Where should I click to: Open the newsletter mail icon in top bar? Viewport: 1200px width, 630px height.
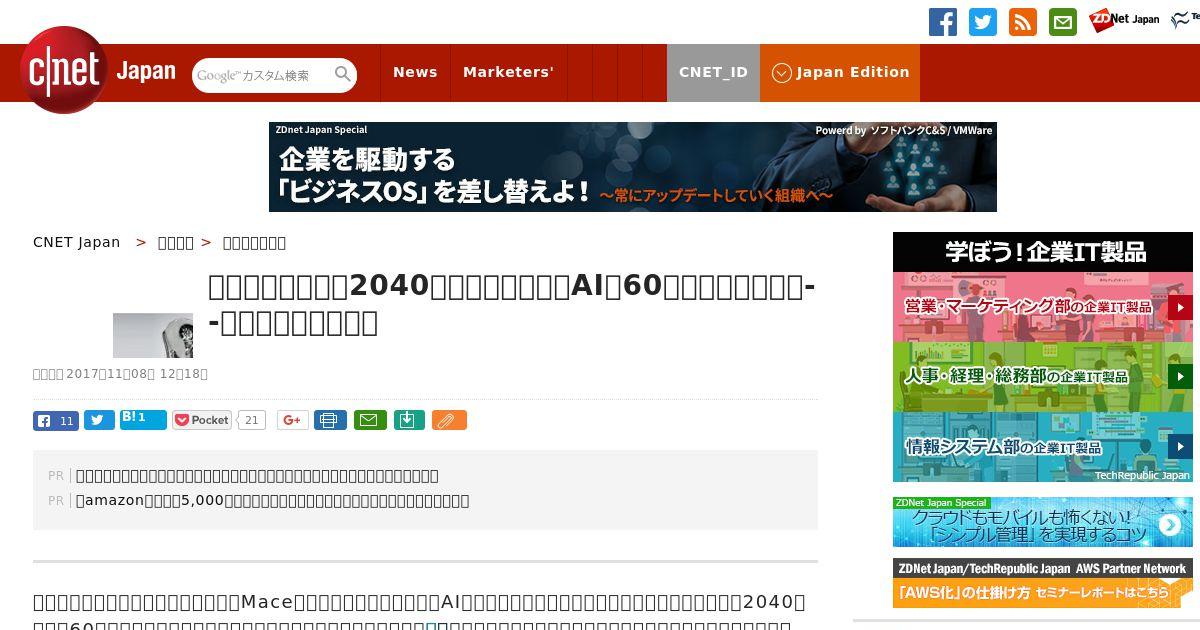point(1063,22)
